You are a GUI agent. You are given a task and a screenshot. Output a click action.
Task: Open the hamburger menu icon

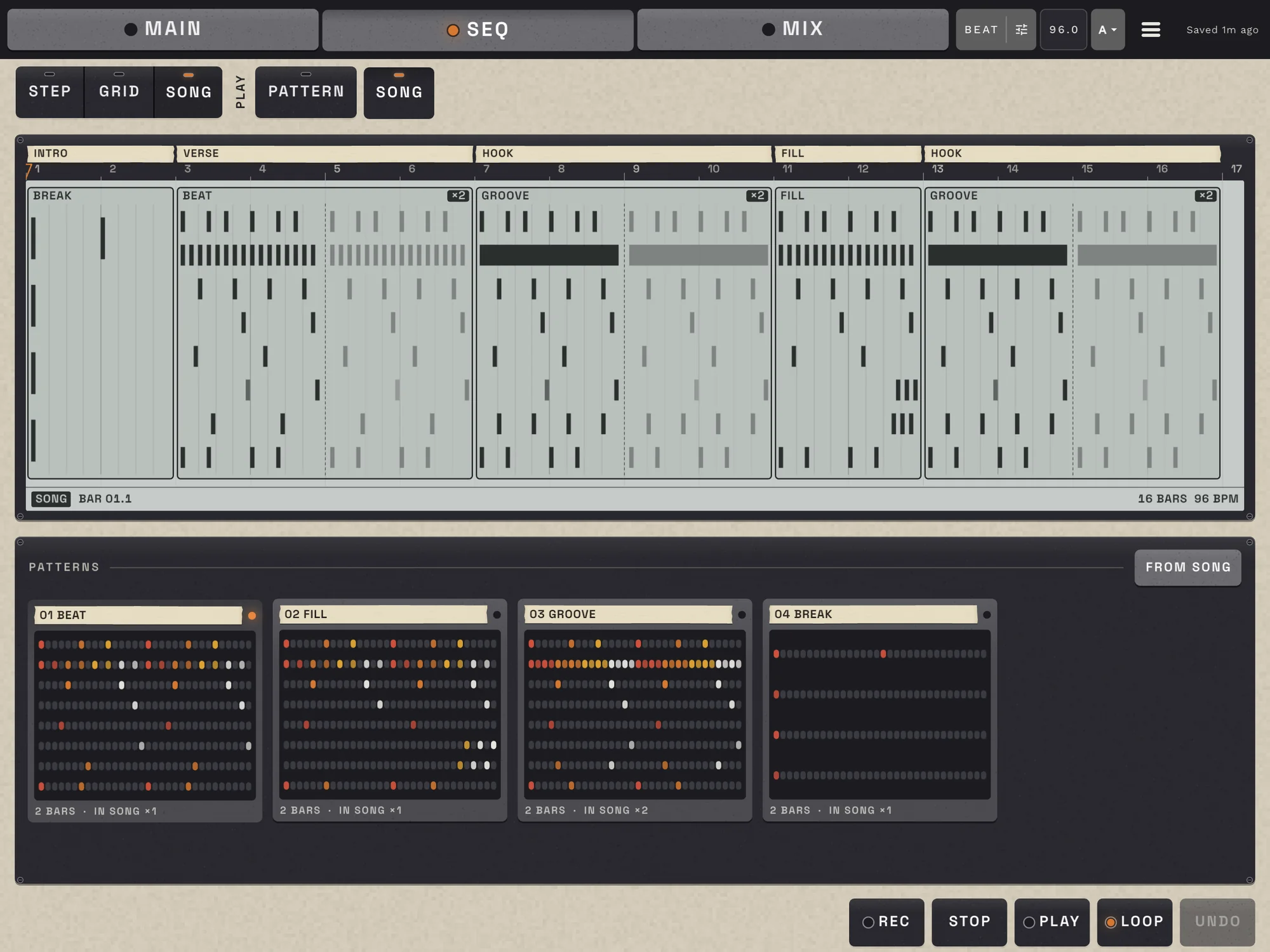tap(1151, 30)
